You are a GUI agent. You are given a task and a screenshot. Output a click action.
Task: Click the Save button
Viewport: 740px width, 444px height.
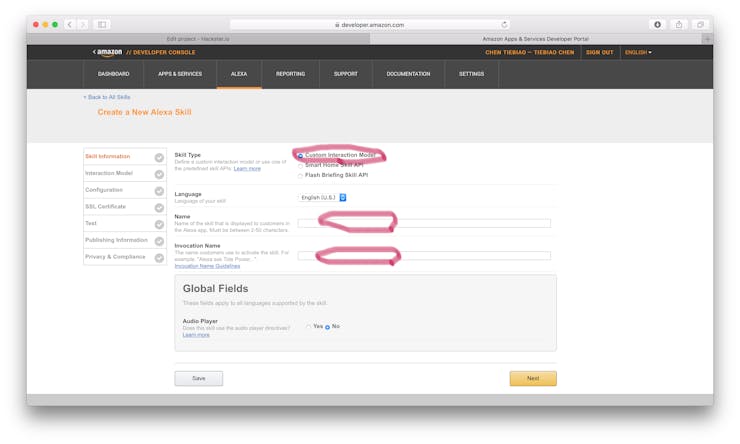pos(199,378)
